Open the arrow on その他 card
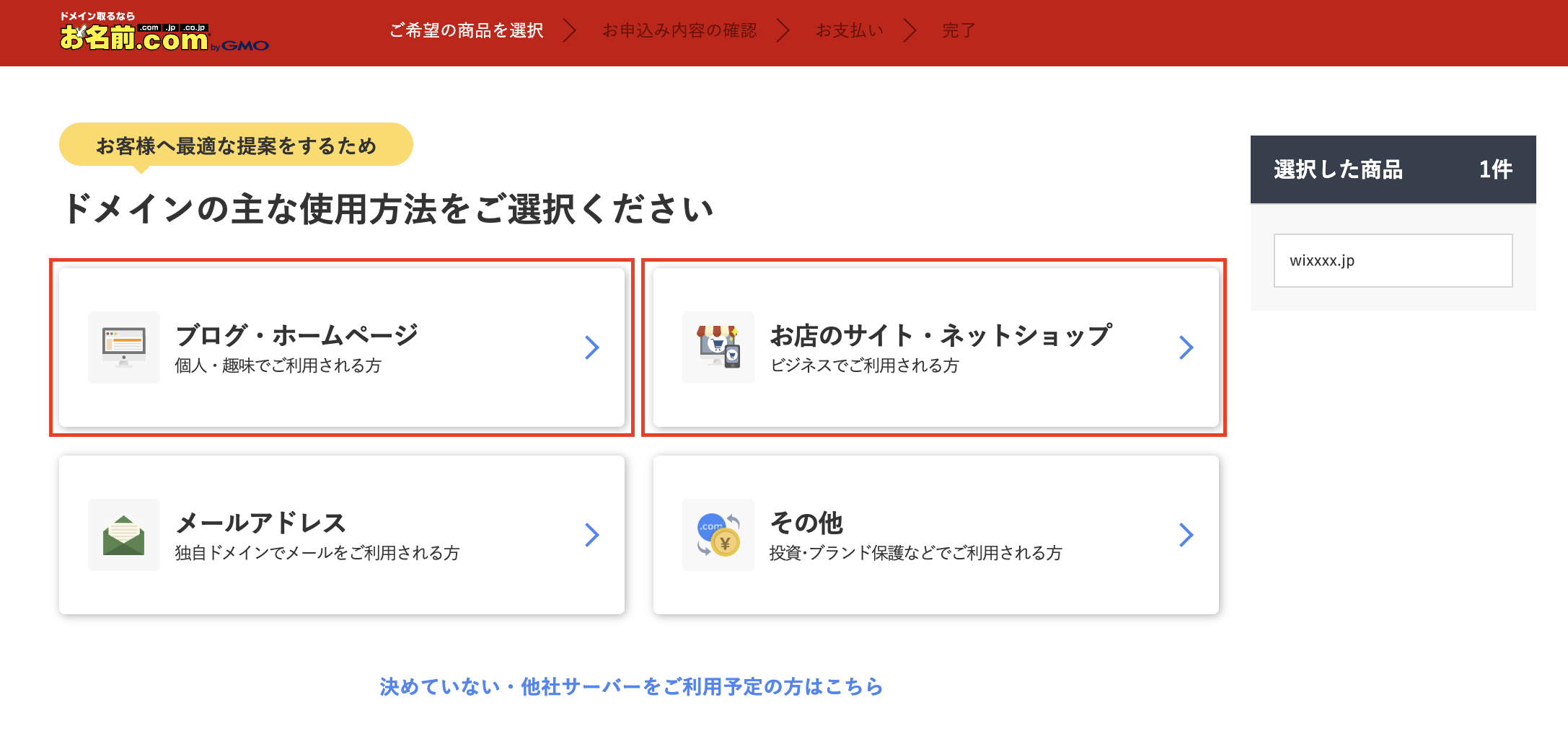The width and height of the screenshot is (1568, 731). 1186,535
